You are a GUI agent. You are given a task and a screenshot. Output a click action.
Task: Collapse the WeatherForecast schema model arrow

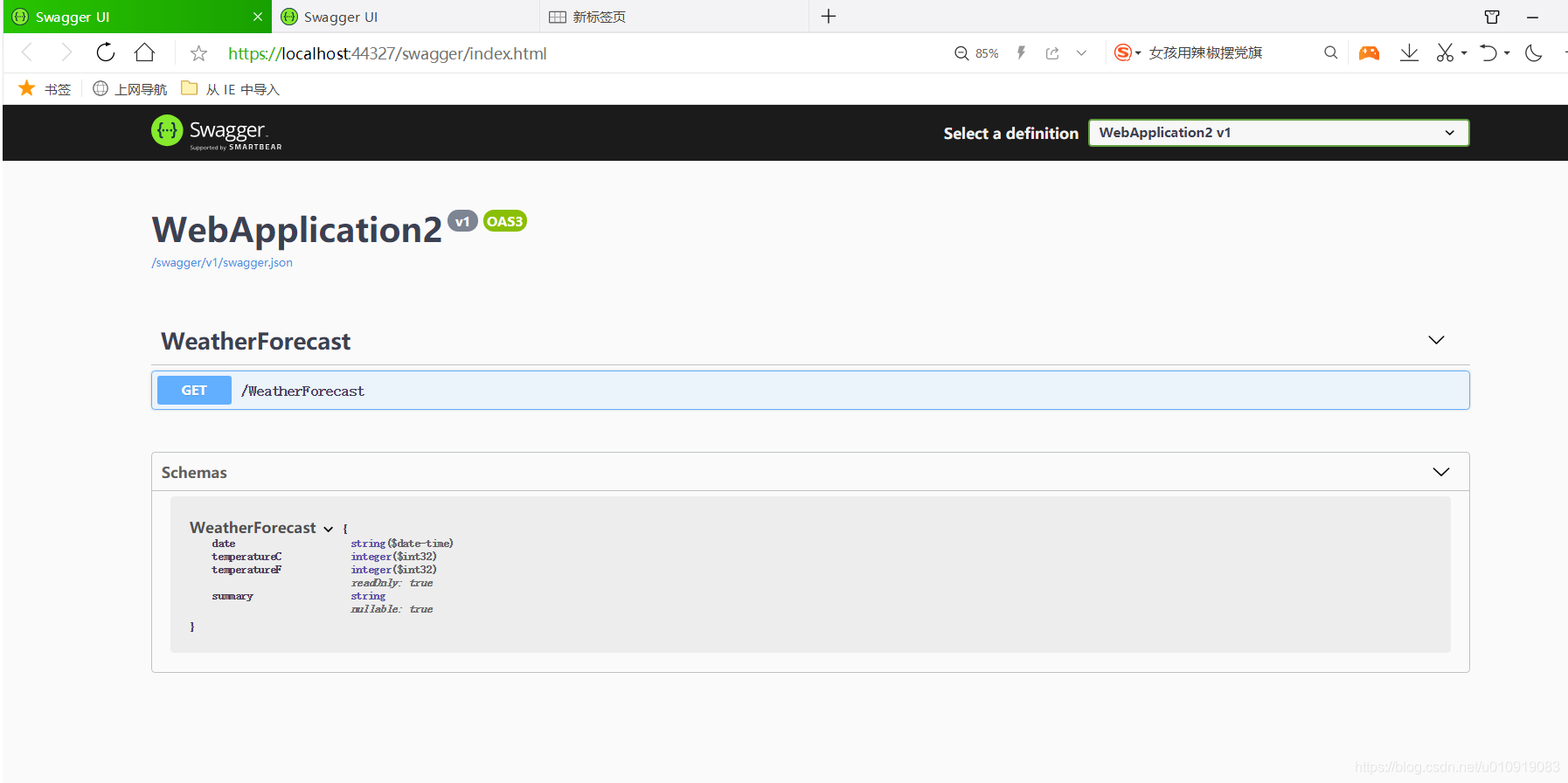329,529
